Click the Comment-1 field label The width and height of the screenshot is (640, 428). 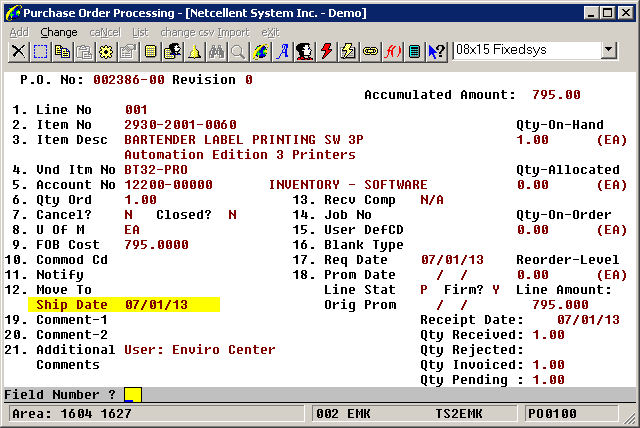pos(72,319)
